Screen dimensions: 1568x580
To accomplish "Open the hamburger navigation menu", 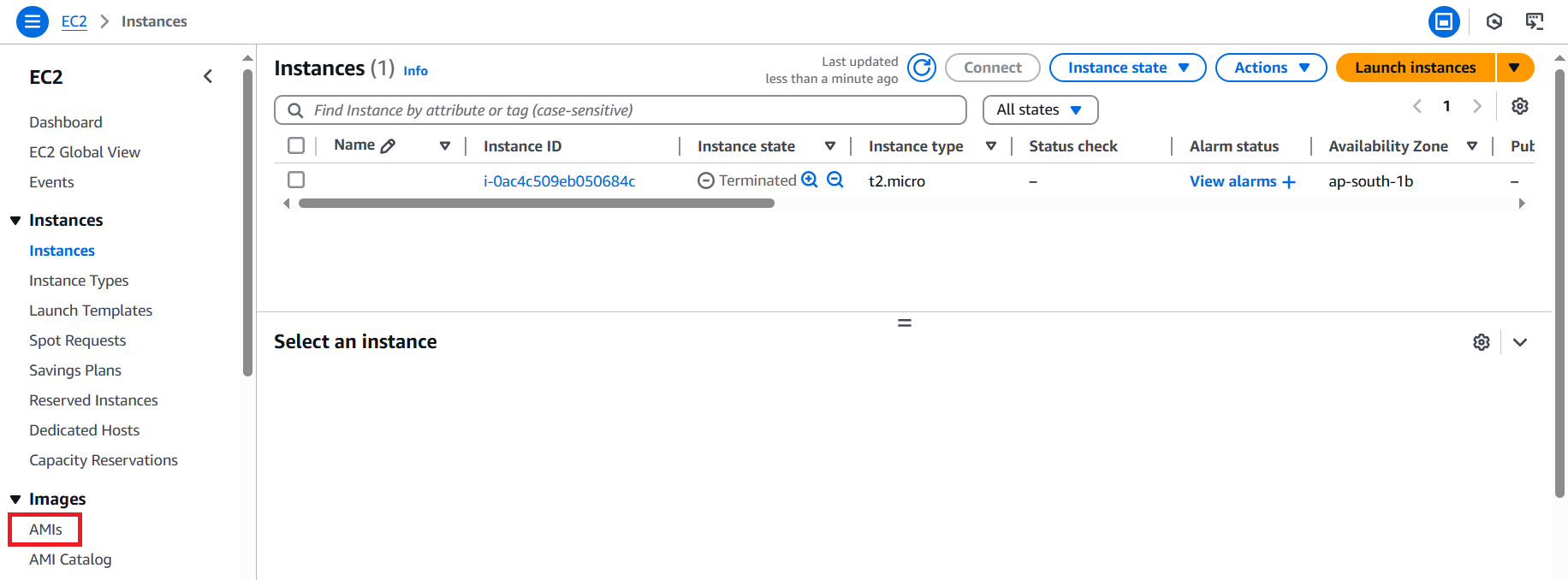I will point(33,21).
